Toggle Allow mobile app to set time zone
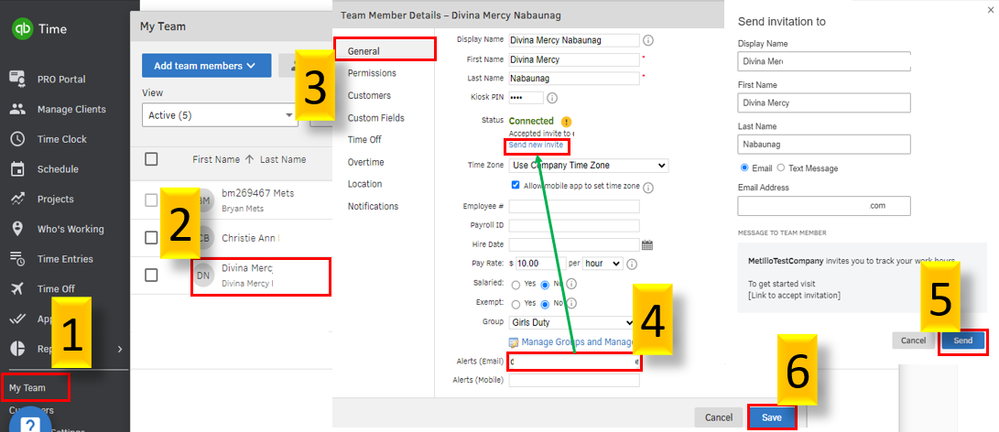 click(516, 185)
